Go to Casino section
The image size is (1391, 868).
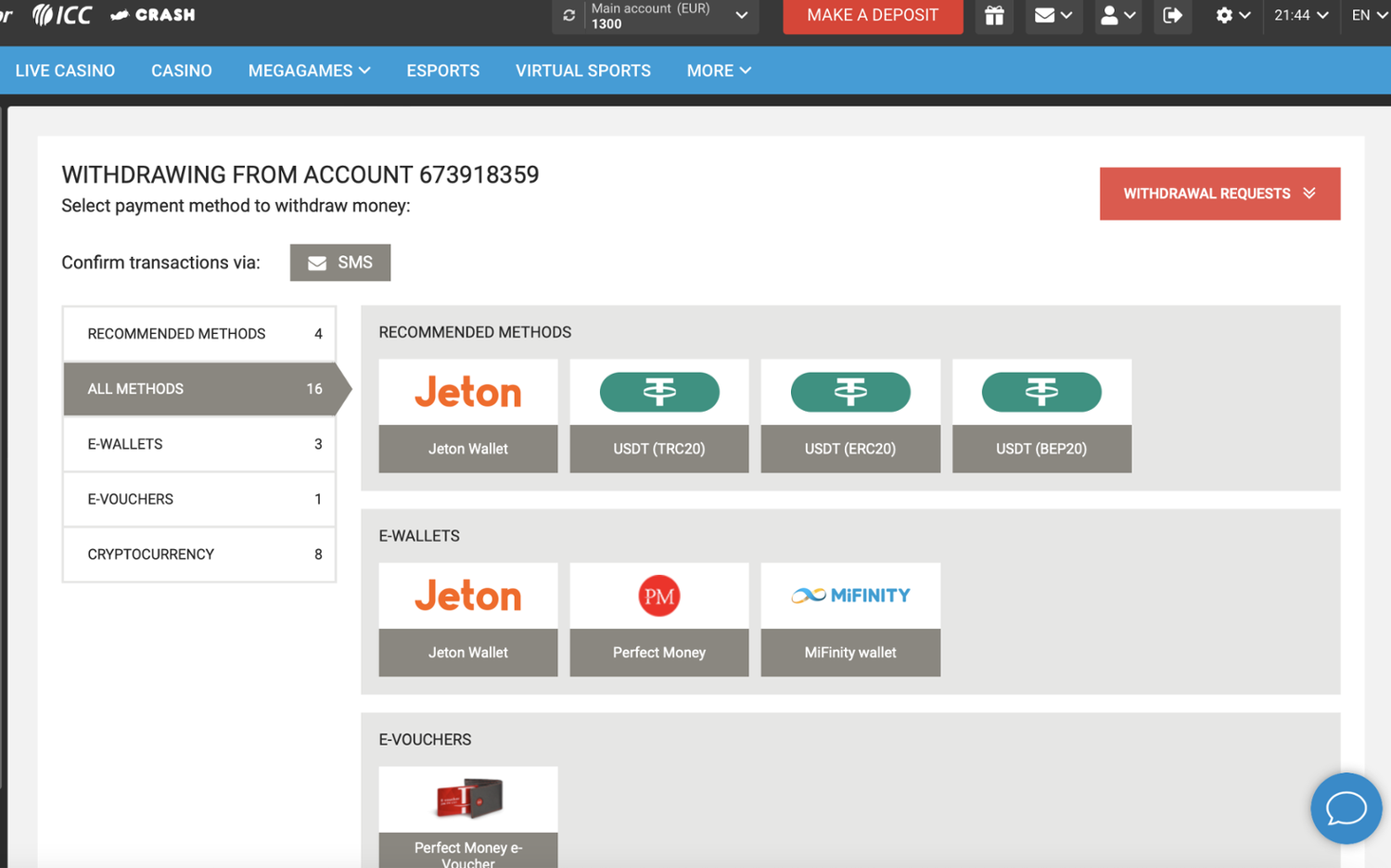182,70
